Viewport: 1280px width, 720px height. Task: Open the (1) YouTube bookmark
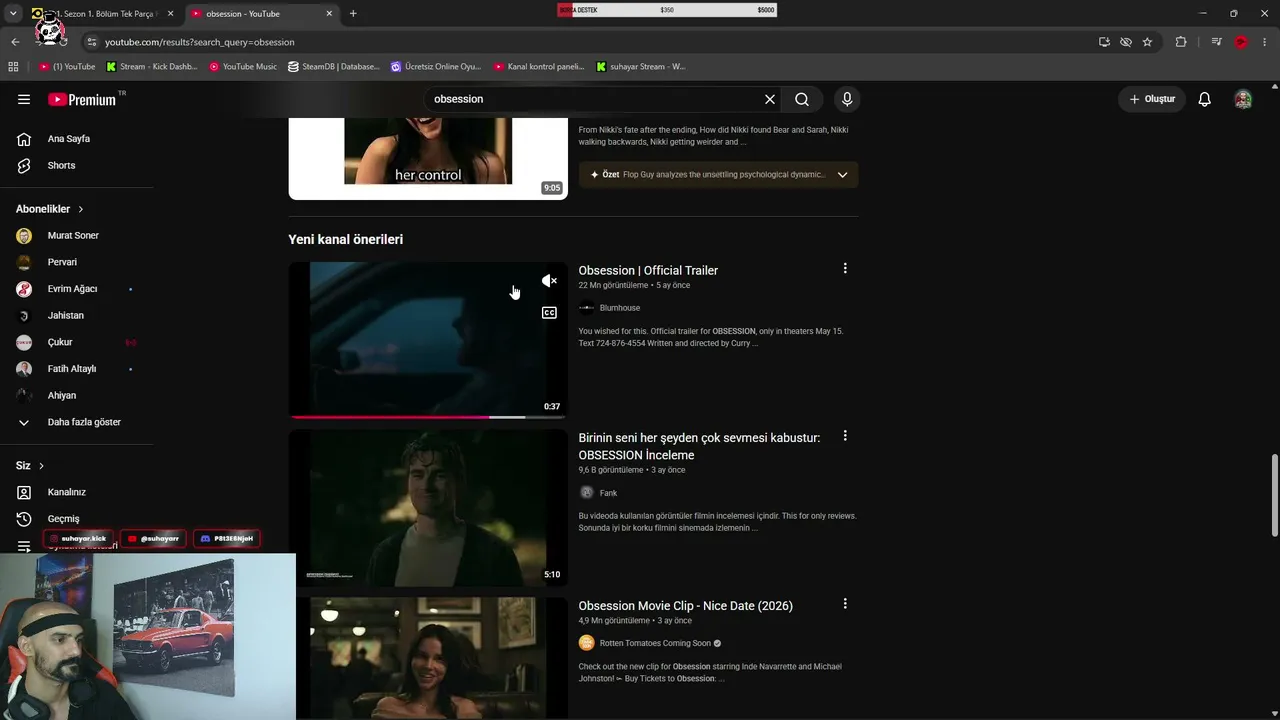pyautogui.click(x=67, y=67)
